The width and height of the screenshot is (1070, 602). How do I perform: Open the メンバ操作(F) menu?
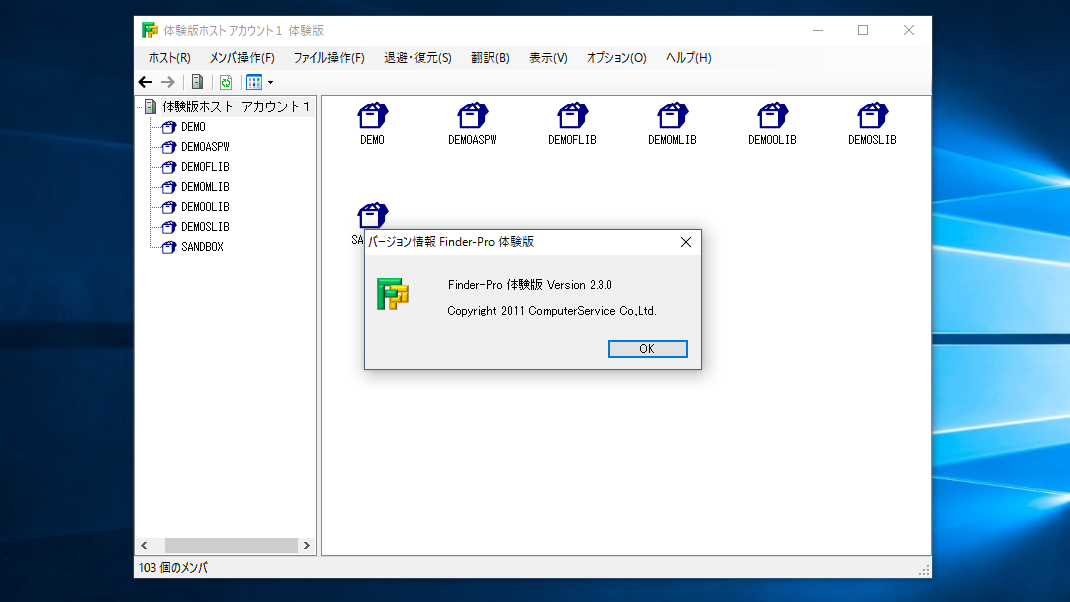[242, 58]
